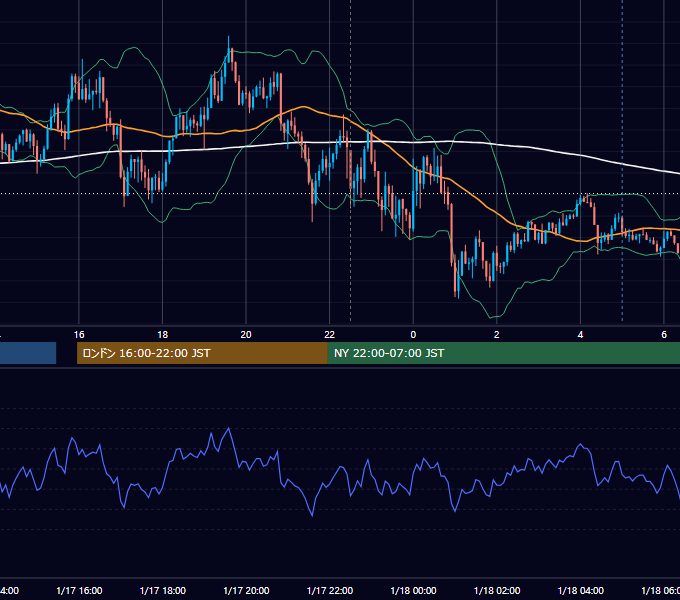Click hour label 6 on upper axis

pyautogui.click(x=664, y=335)
